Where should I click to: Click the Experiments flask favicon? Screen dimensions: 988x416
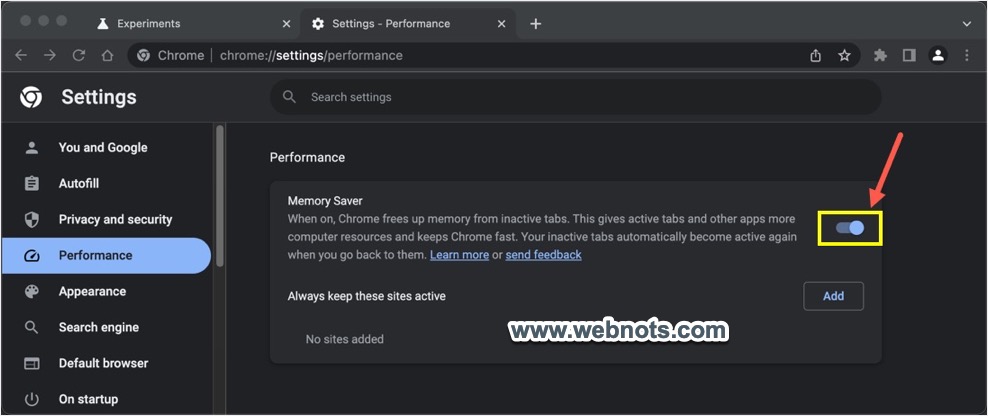(x=103, y=24)
